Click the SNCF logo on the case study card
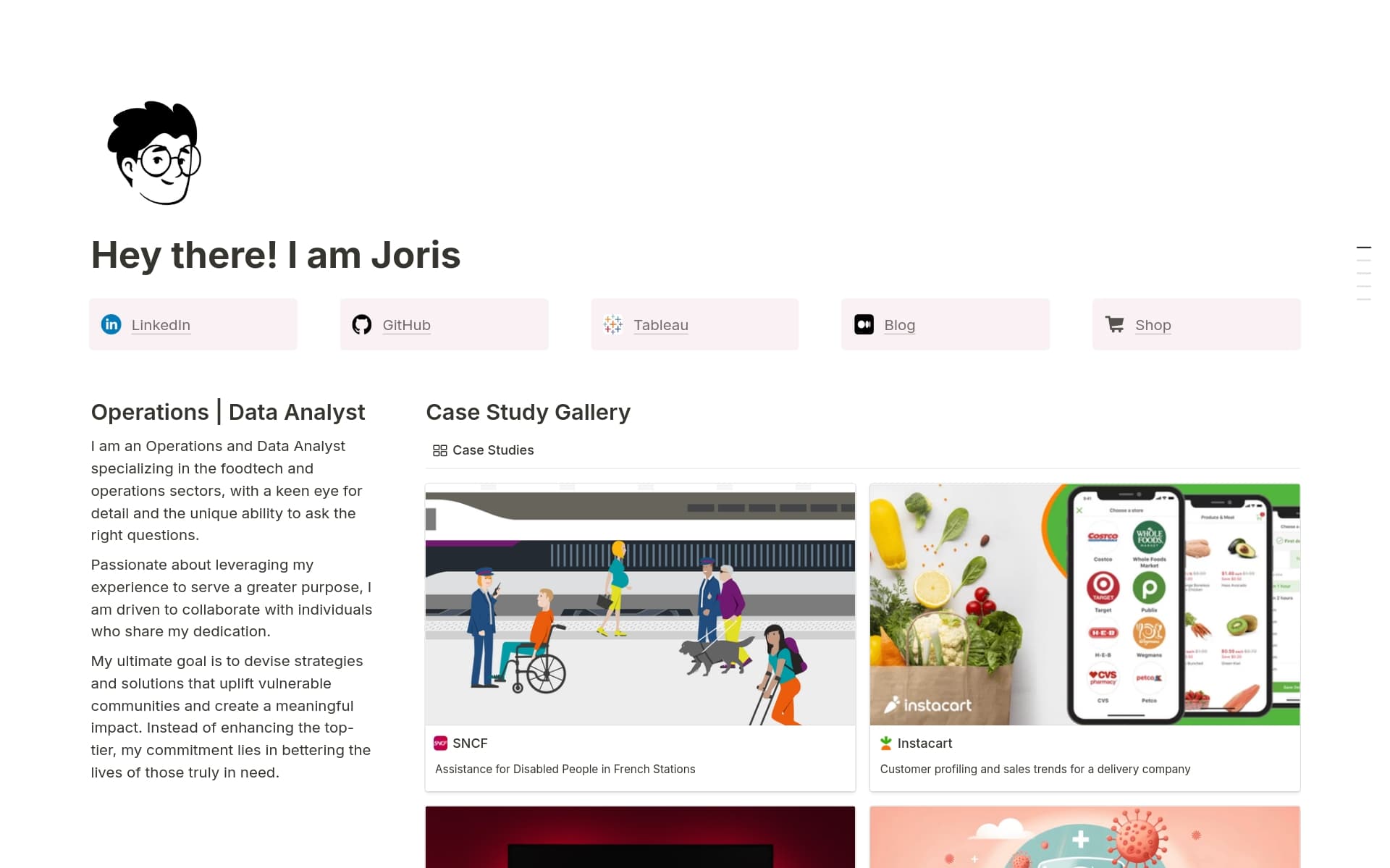 pyautogui.click(x=440, y=743)
